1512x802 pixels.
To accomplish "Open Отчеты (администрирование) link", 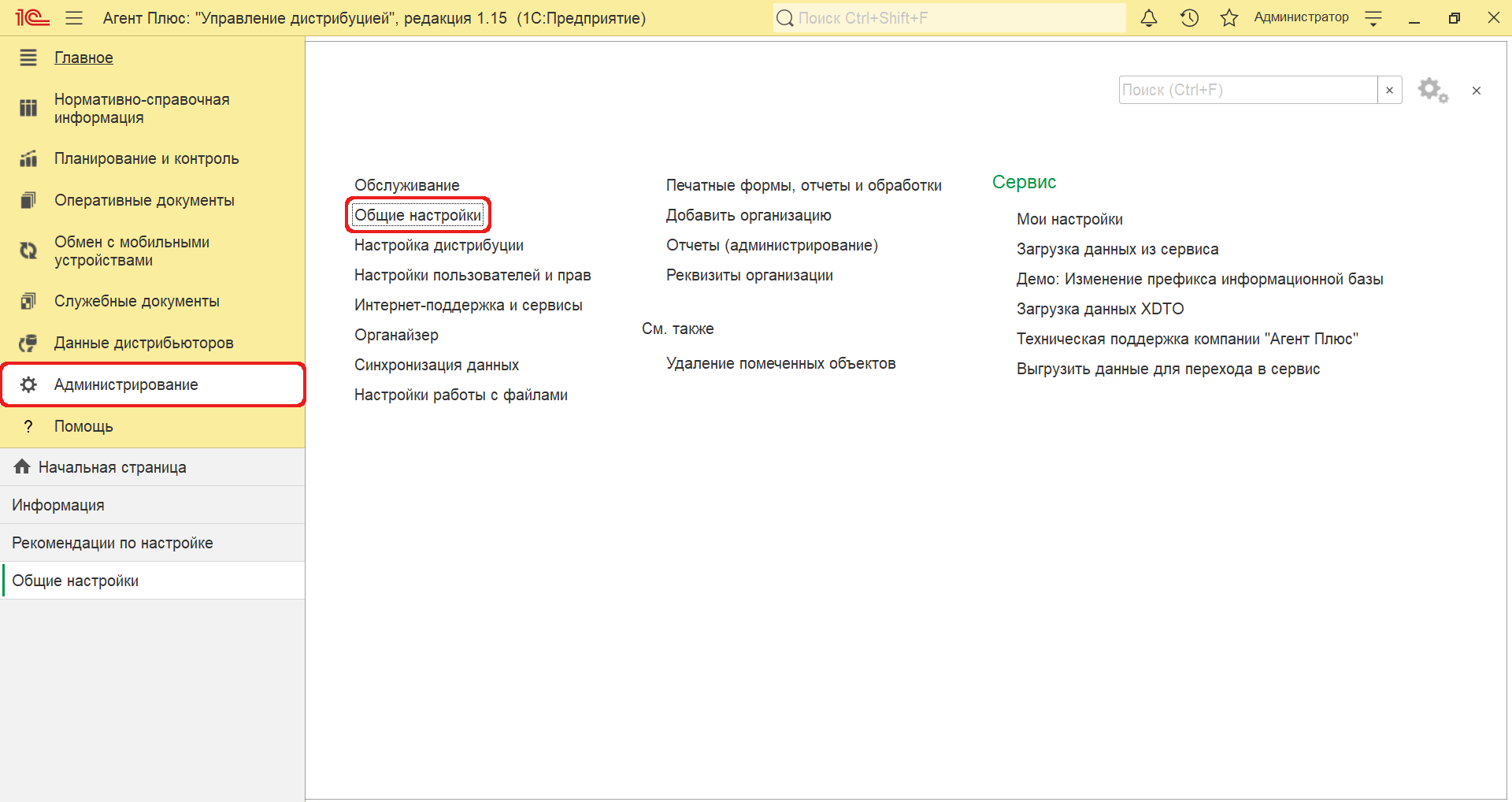I will (x=772, y=245).
